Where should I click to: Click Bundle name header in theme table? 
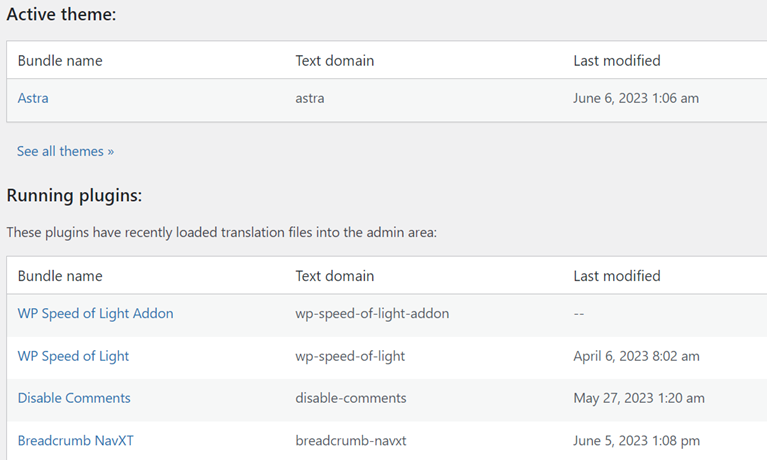click(60, 61)
